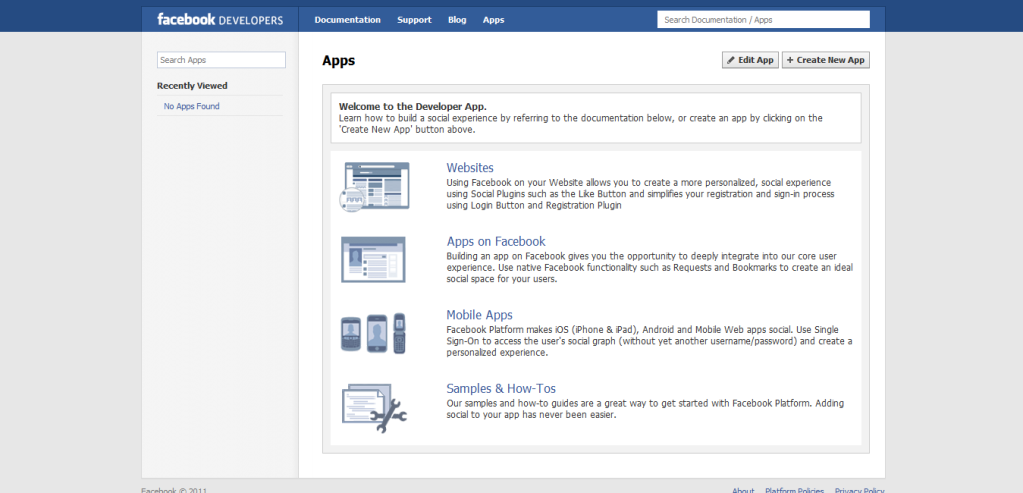The width and height of the screenshot is (1023, 493).
Task: Open the Websites heading link
Action: 470,168
